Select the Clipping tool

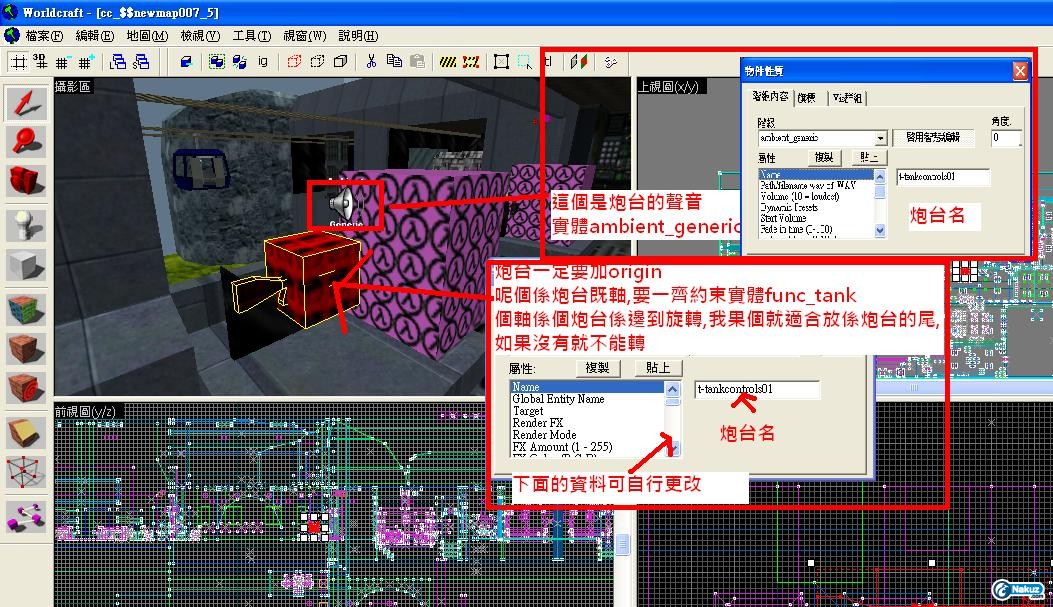(x=26, y=432)
